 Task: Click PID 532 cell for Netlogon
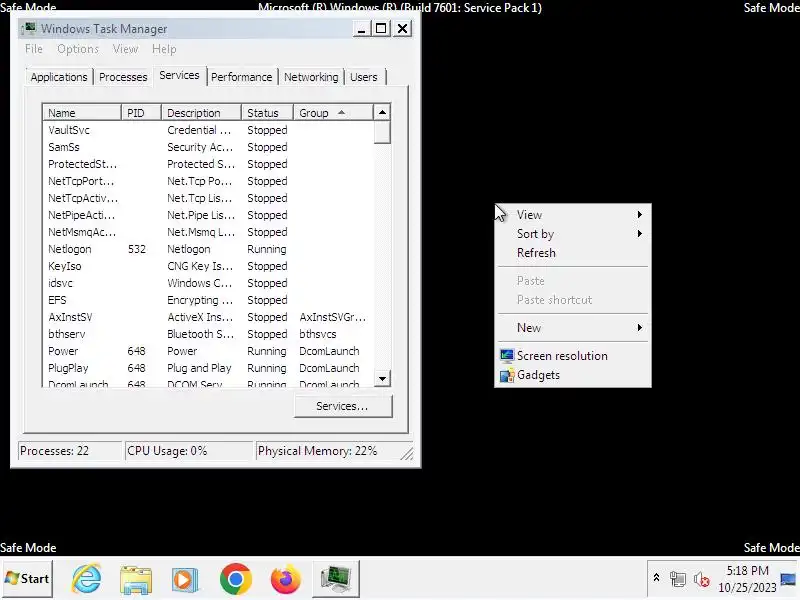point(136,249)
